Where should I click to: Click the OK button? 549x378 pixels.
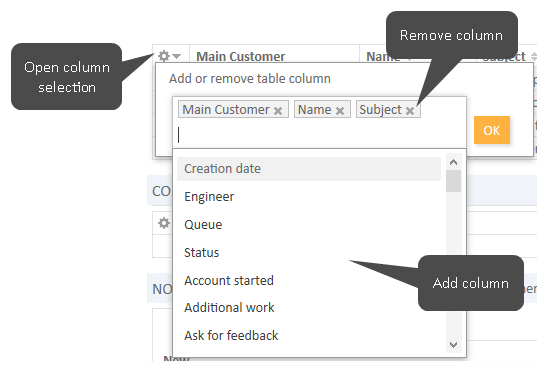492,130
